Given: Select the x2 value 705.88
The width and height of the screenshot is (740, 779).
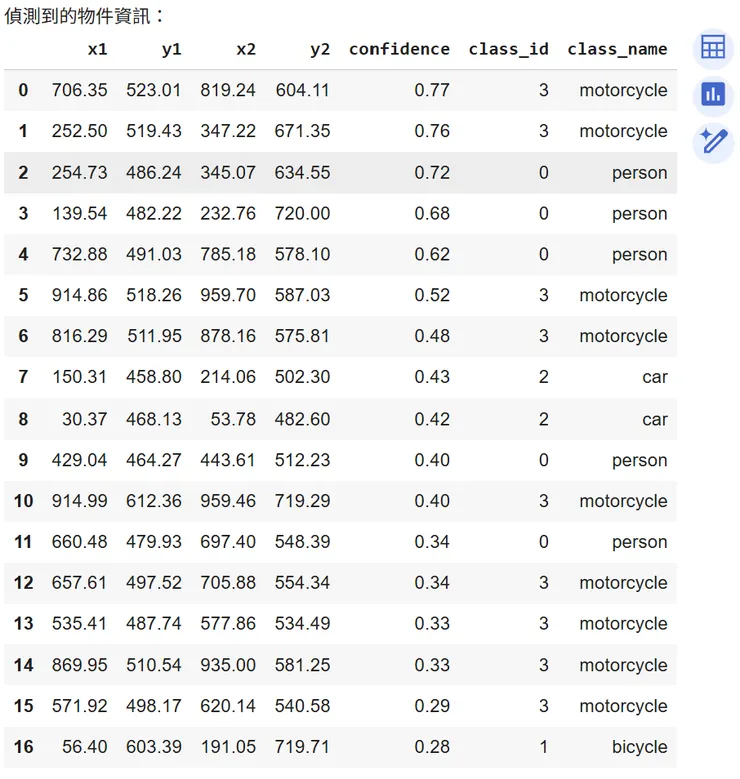Looking at the screenshot, I should (x=228, y=583).
